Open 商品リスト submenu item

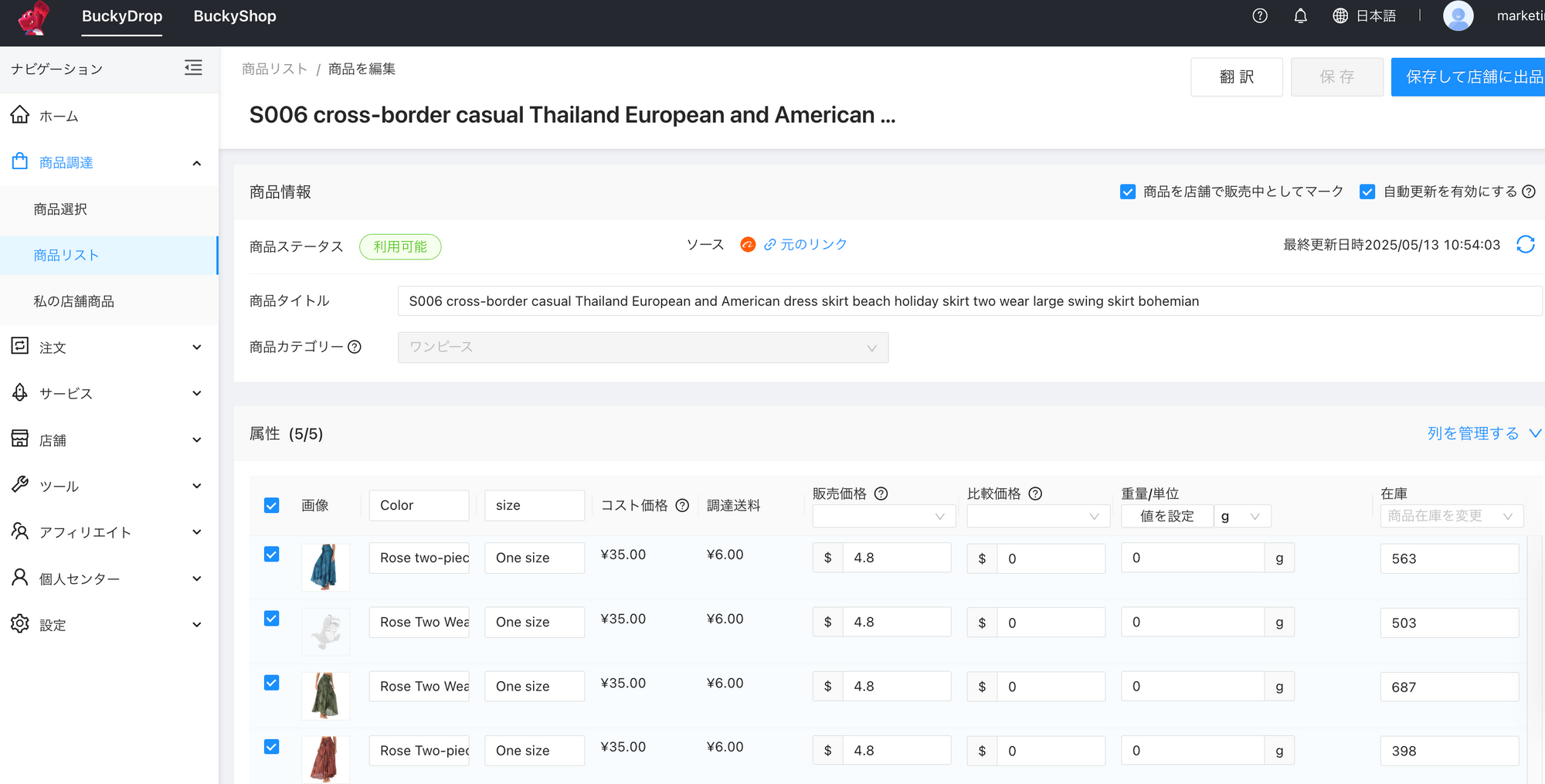109,255
